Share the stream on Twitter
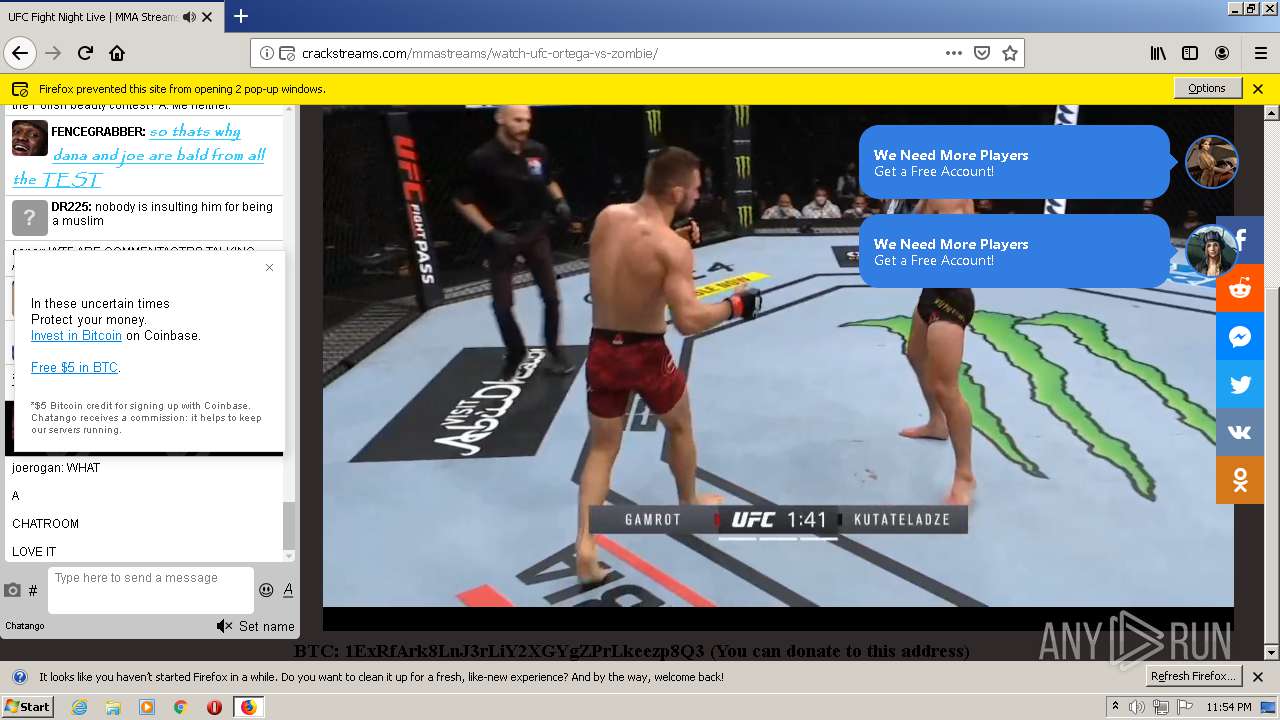 coord(1240,384)
